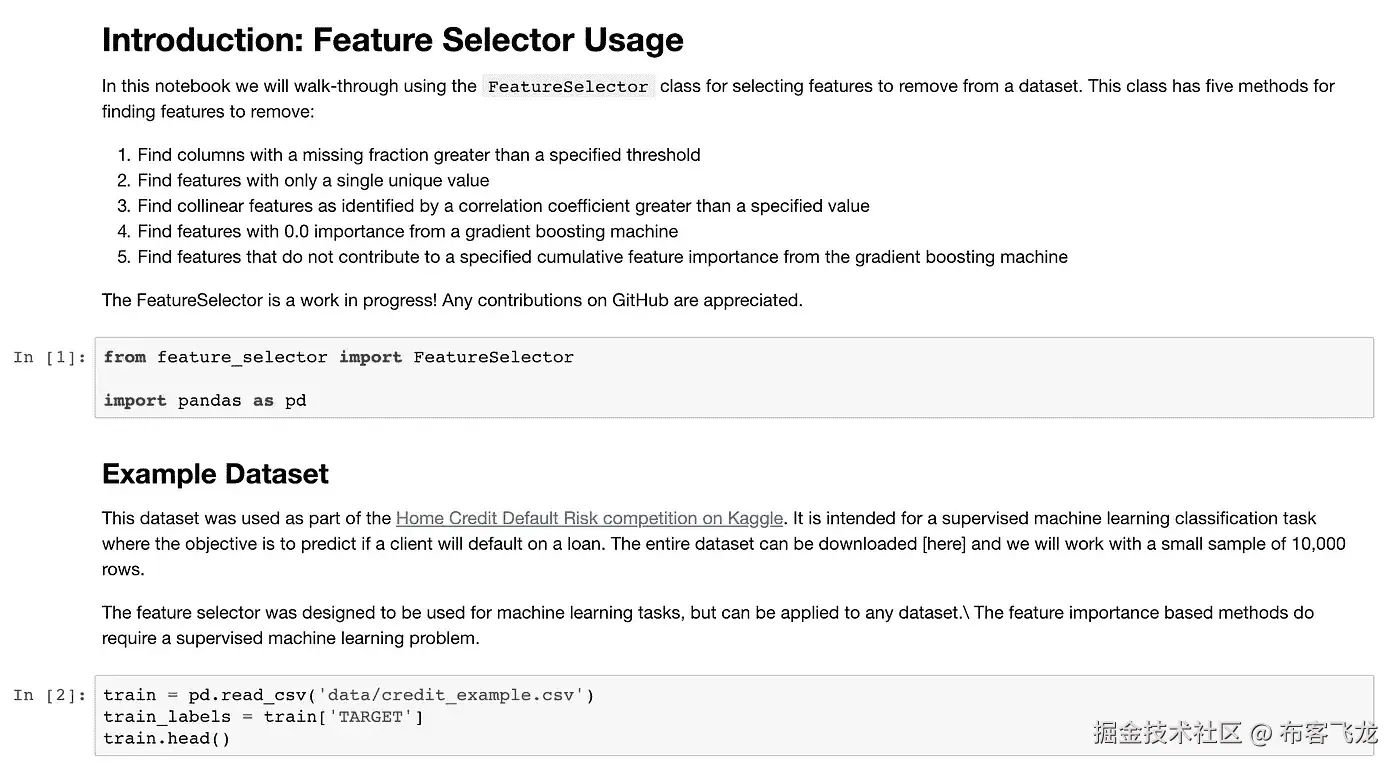This screenshot has width=1400, height=768.
Task: Click the Introduction: Feature Selector Usage heading
Action: 392,40
